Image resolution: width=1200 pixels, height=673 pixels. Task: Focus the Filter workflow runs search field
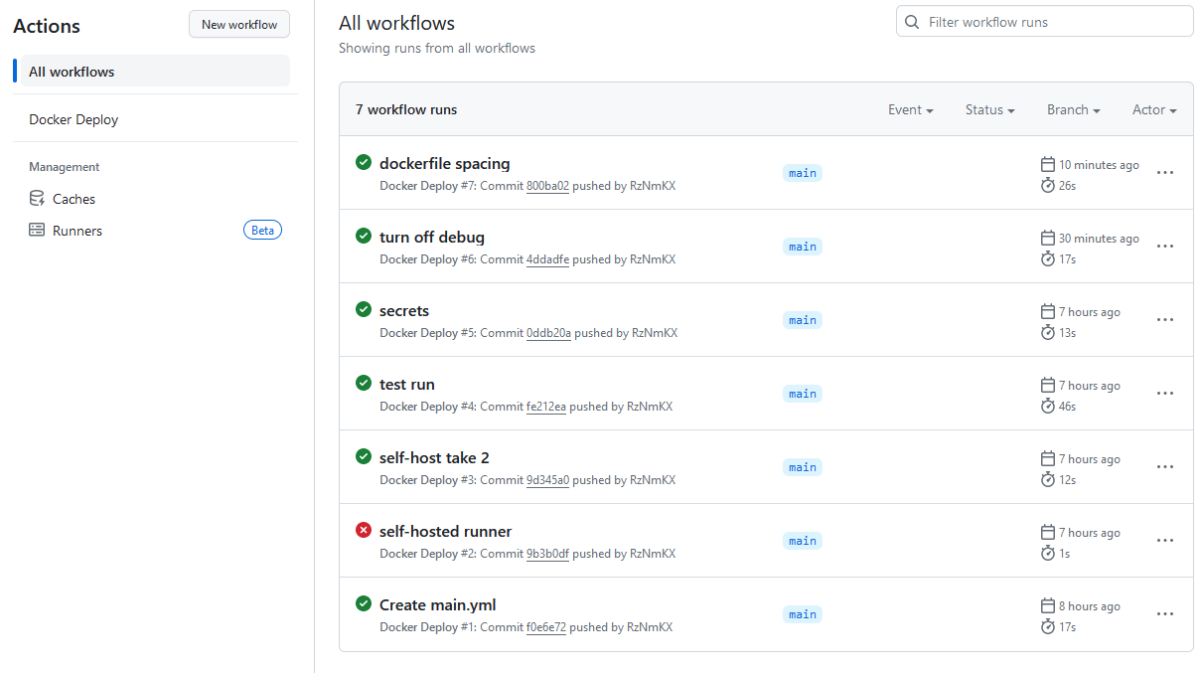1050,22
